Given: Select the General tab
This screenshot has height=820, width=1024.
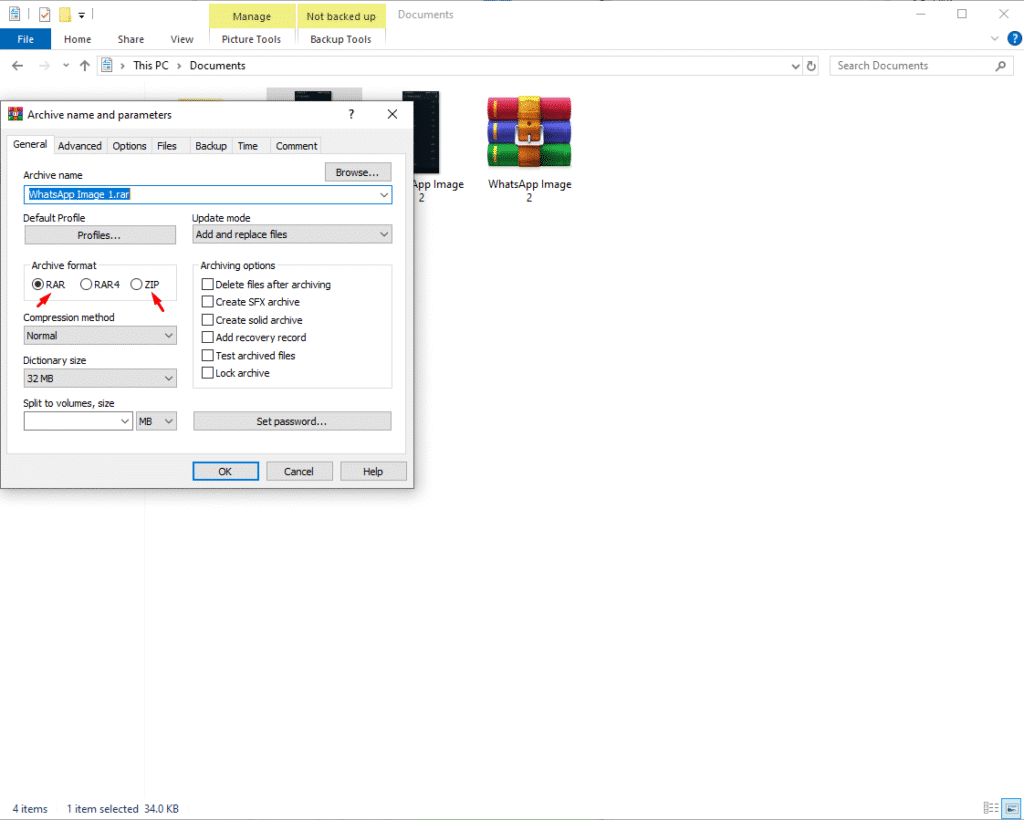Looking at the screenshot, I should (30, 144).
